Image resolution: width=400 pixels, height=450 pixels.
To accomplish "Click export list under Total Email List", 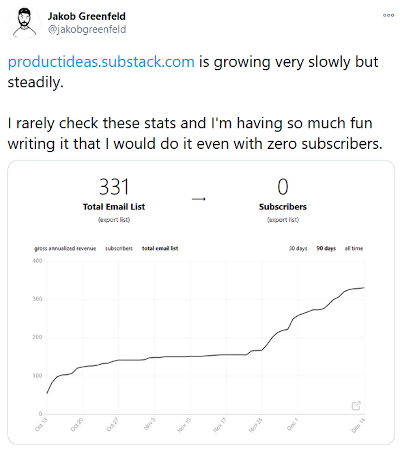I will click(x=114, y=220).
